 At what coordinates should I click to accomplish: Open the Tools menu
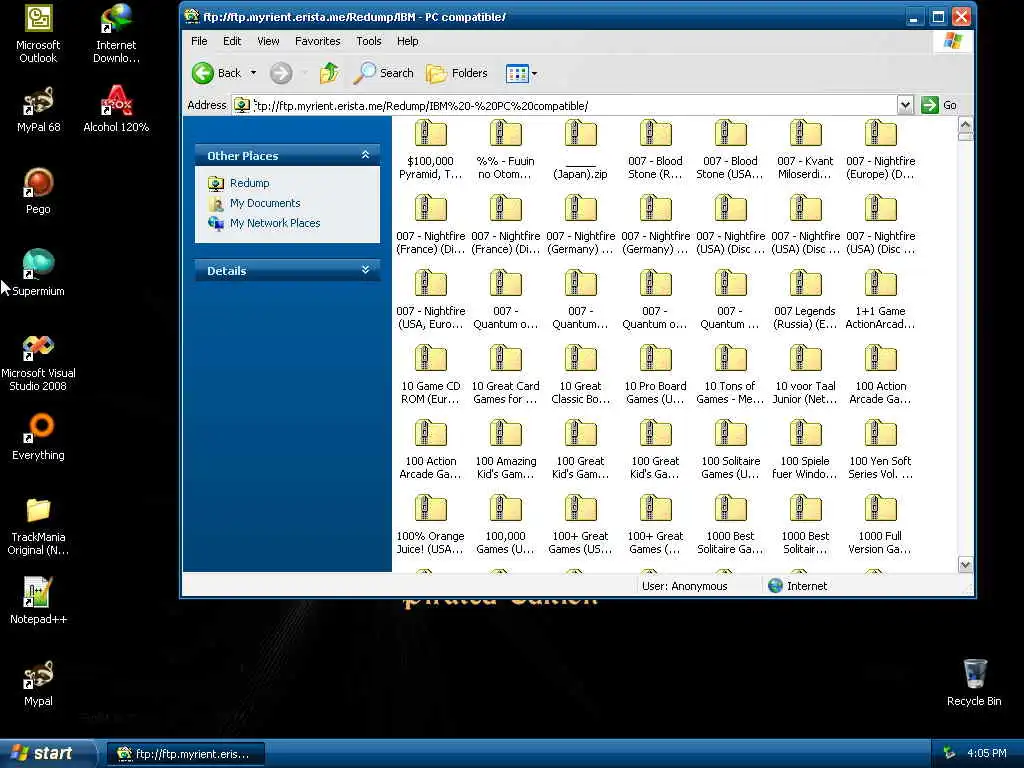pyautogui.click(x=368, y=41)
